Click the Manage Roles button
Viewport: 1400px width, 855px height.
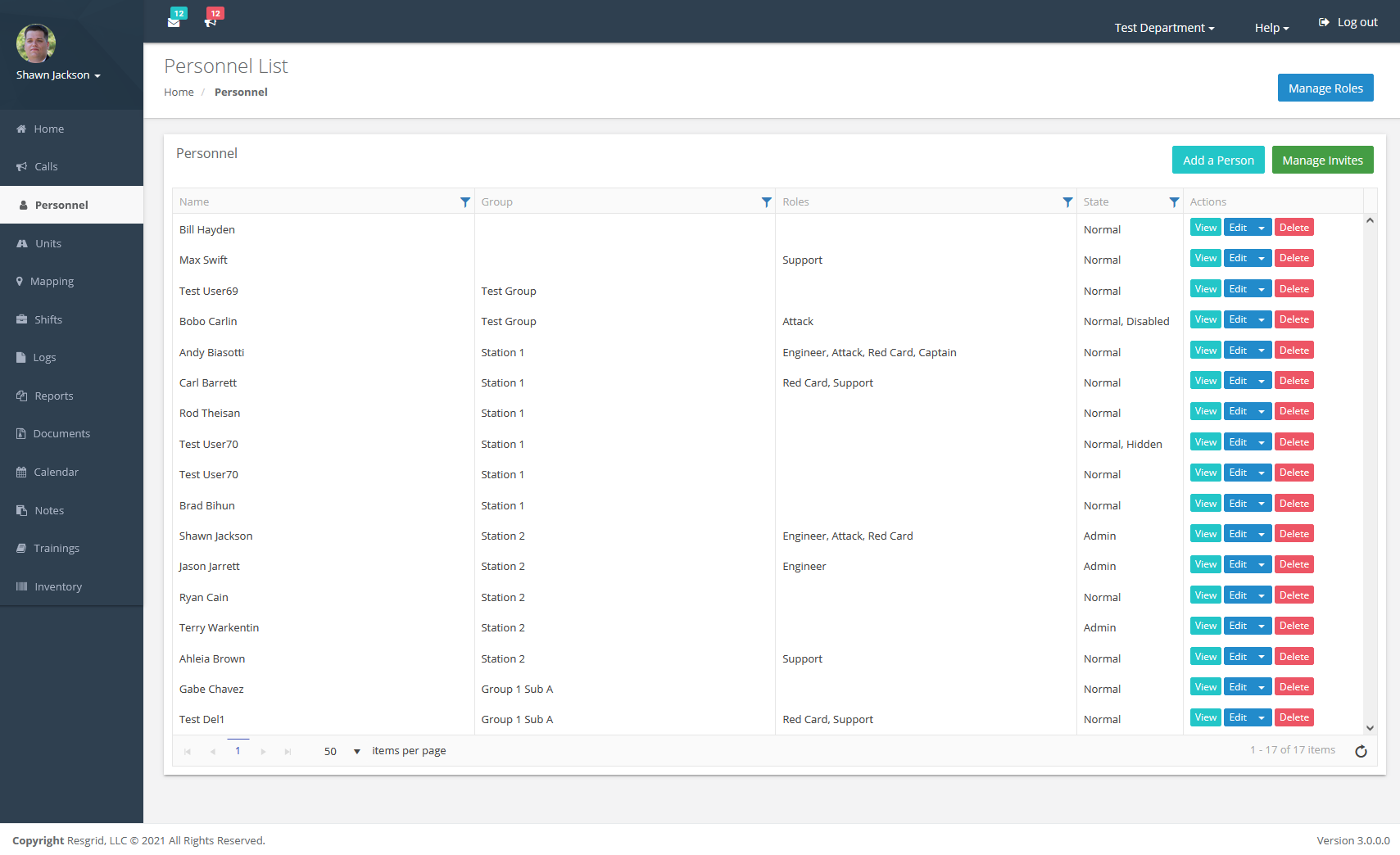(1325, 88)
